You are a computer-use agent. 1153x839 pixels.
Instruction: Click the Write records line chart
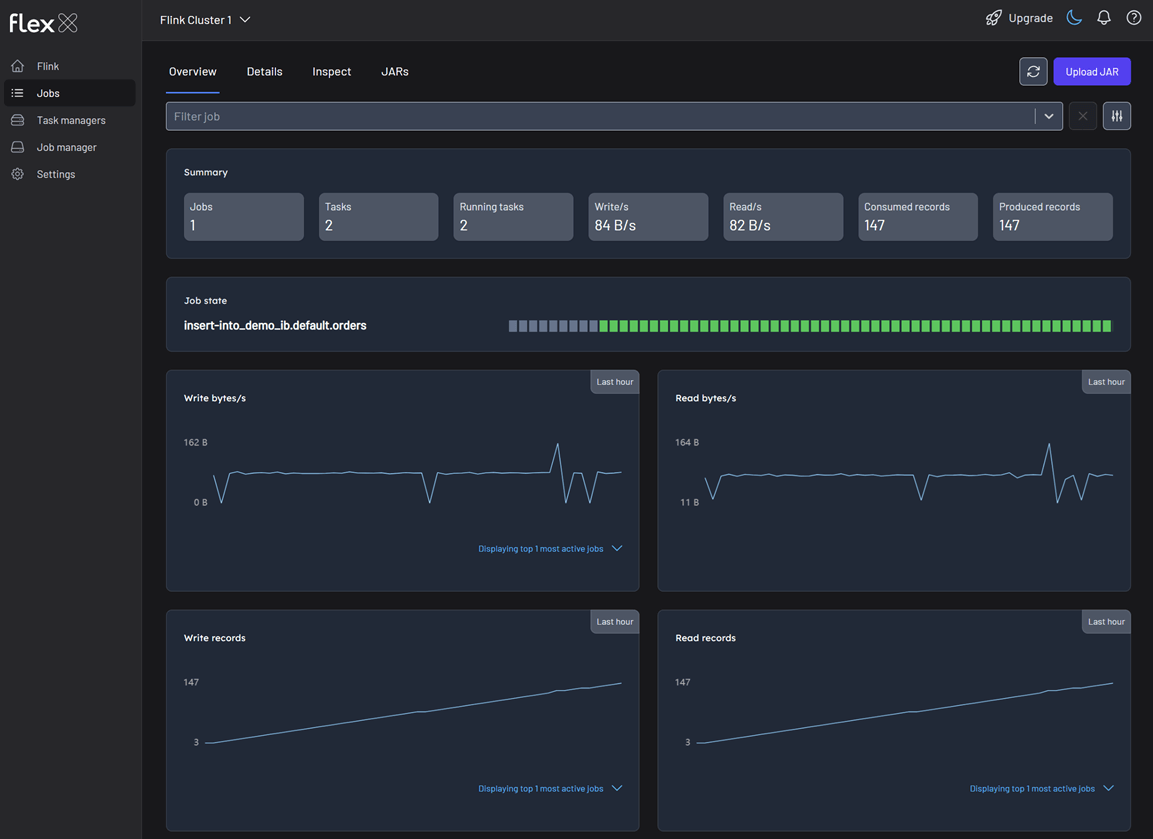[413, 713]
